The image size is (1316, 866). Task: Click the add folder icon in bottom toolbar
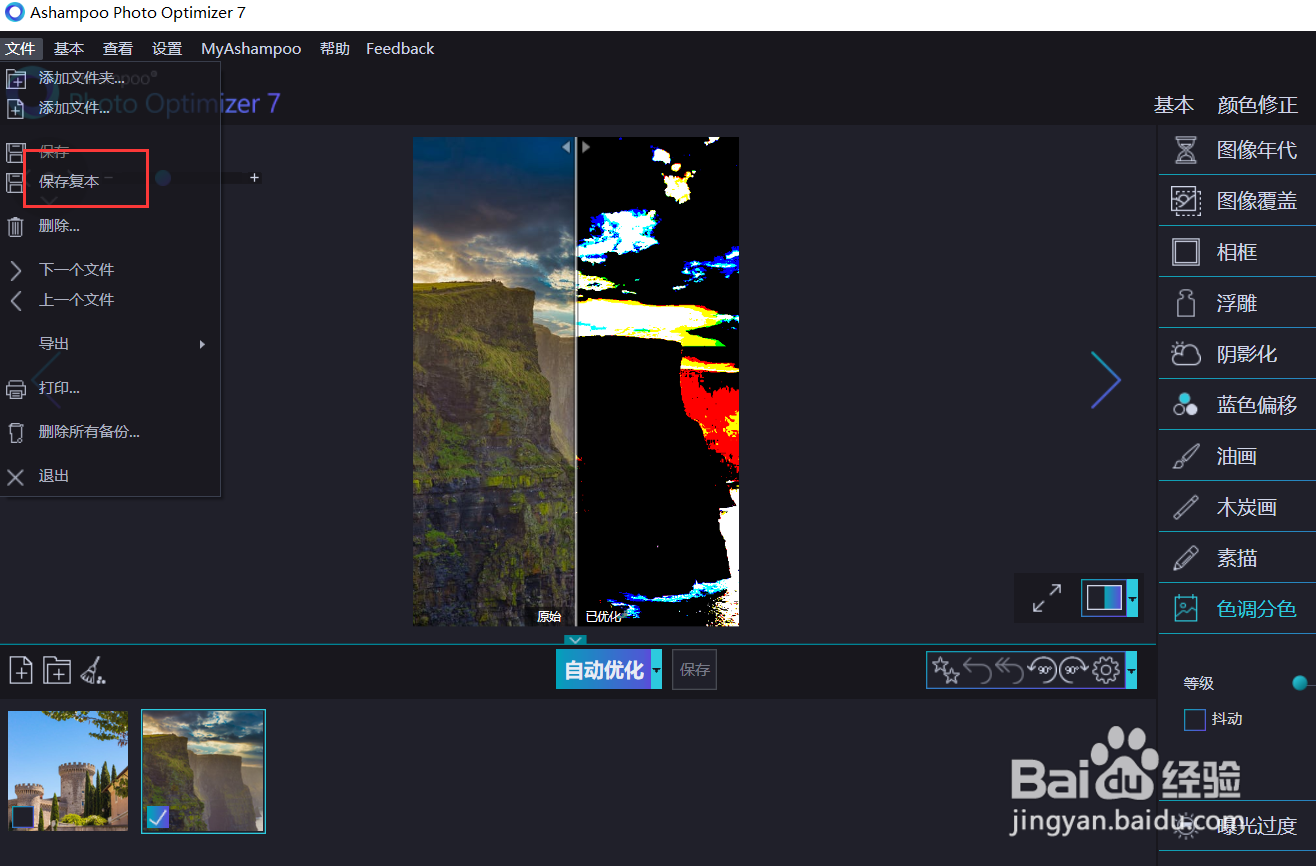pos(56,670)
